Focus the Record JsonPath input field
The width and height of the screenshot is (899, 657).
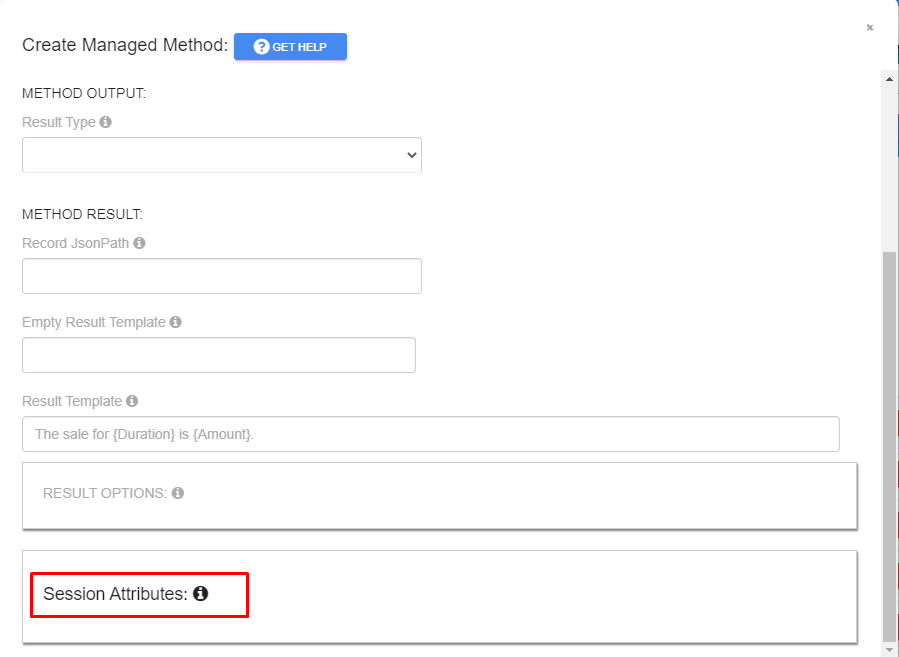(222, 276)
